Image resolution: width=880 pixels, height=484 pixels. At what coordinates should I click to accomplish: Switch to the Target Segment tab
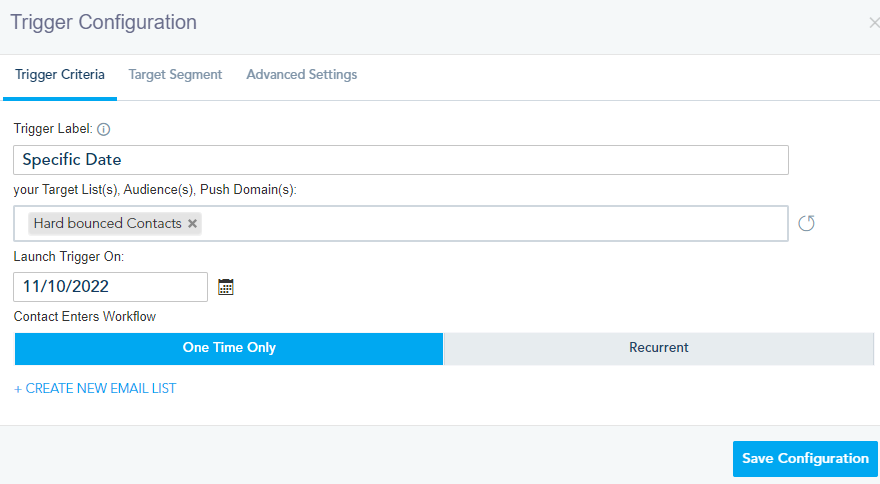tap(175, 75)
